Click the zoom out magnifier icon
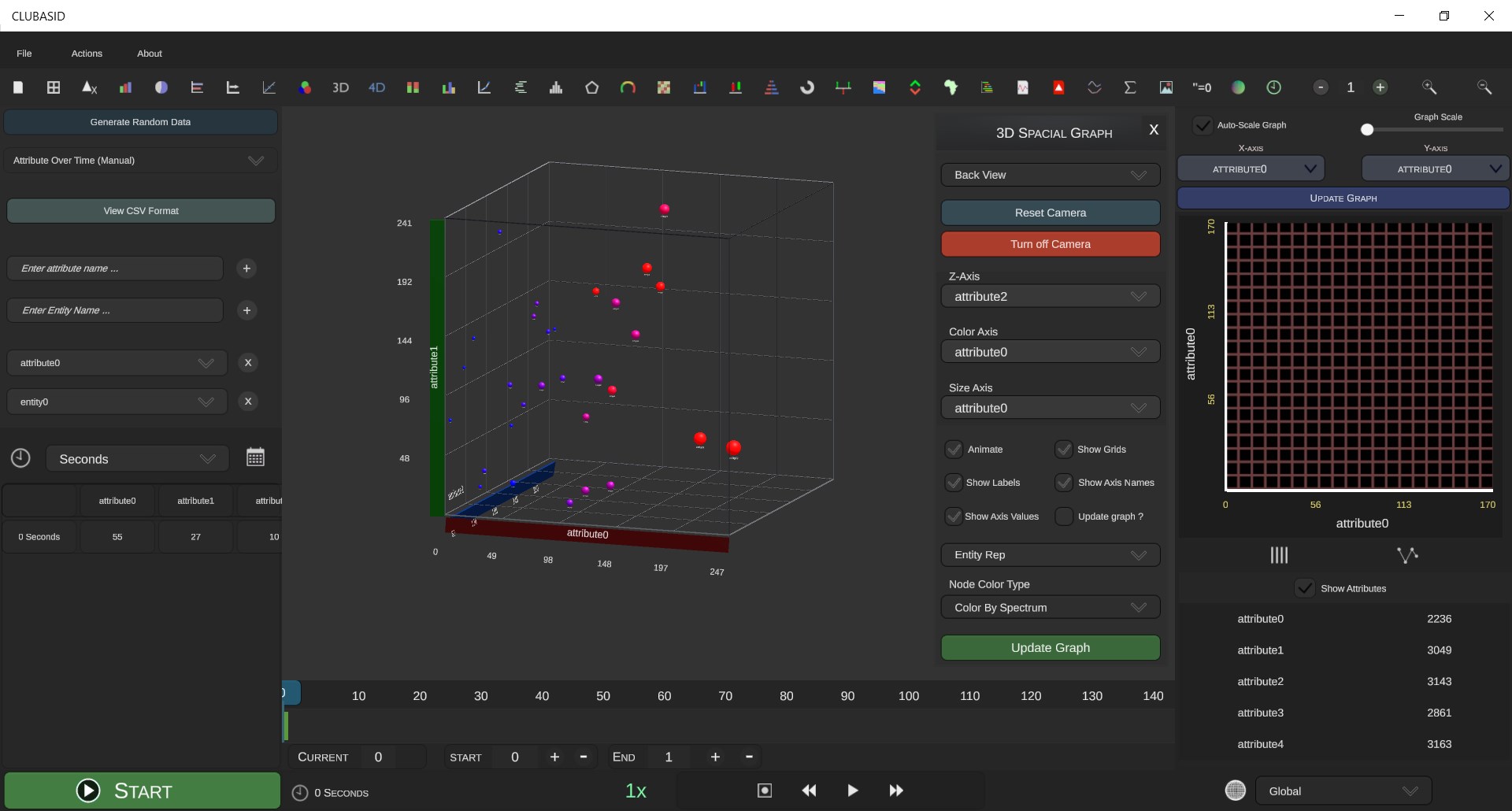The image size is (1512, 811). click(1484, 87)
